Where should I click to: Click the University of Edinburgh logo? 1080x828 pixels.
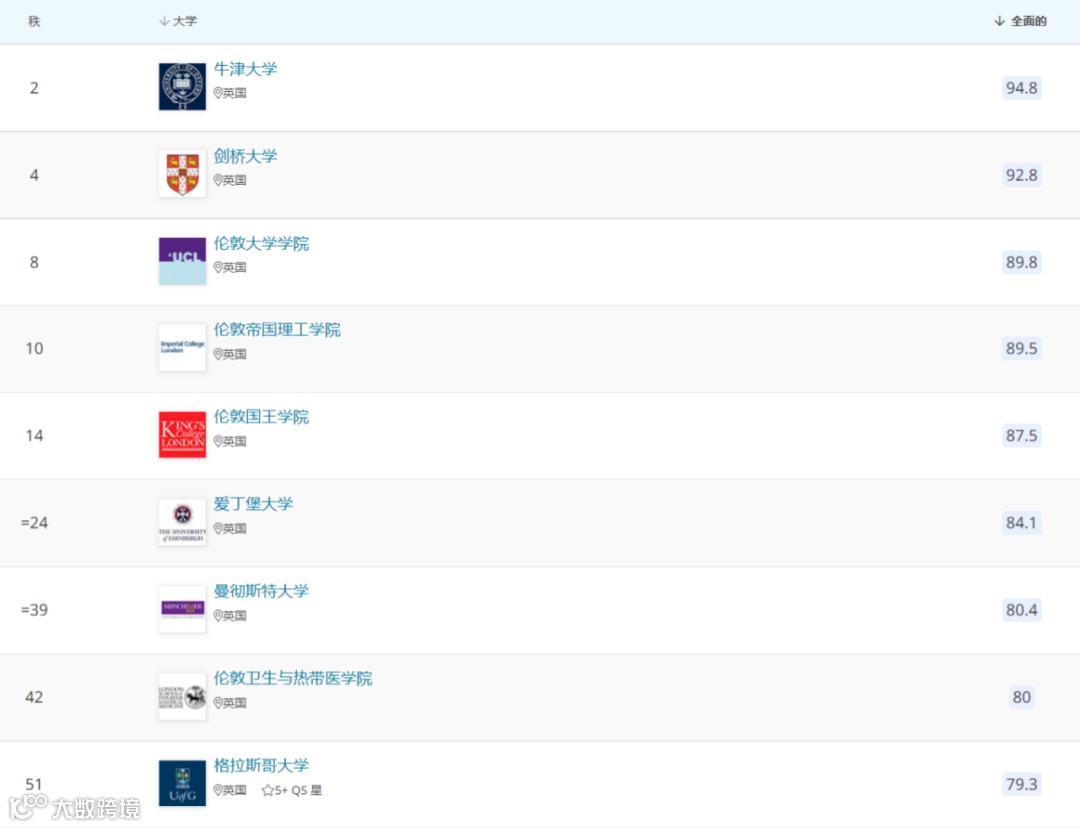click(183, 522)
